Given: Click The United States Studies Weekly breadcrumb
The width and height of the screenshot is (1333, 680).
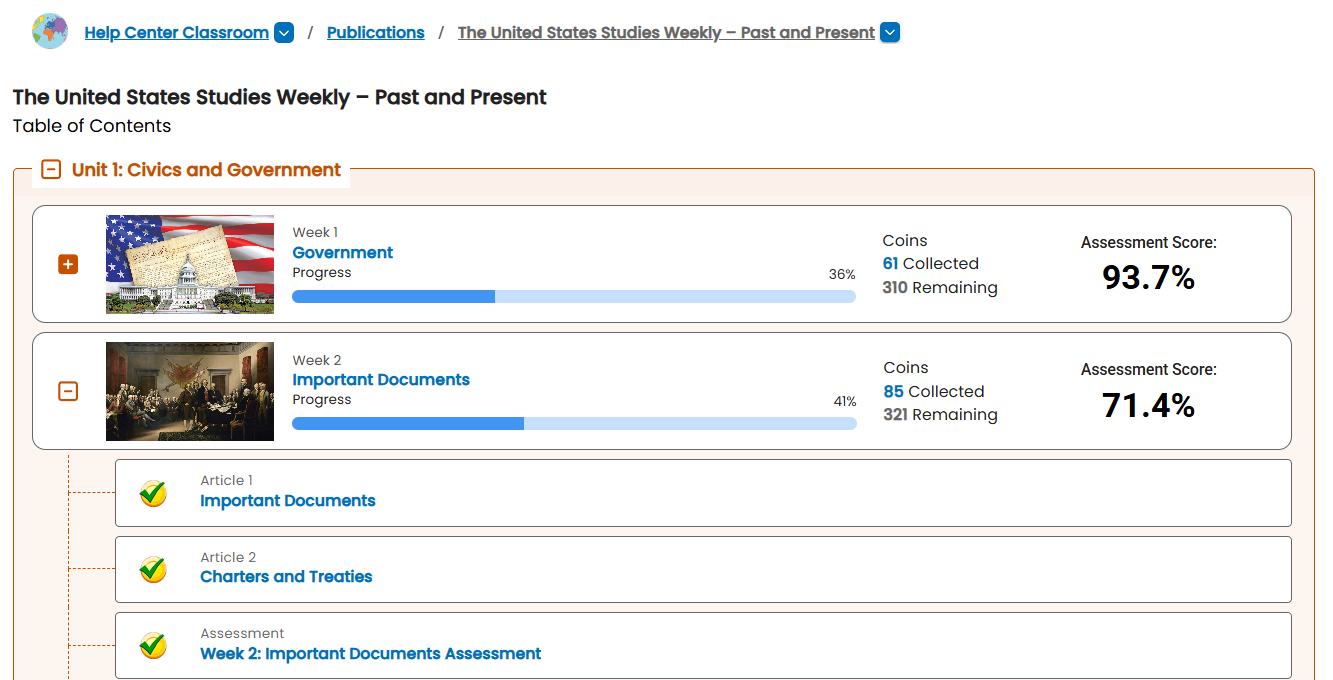Looking at the screenshot, I should pos(666,33).
